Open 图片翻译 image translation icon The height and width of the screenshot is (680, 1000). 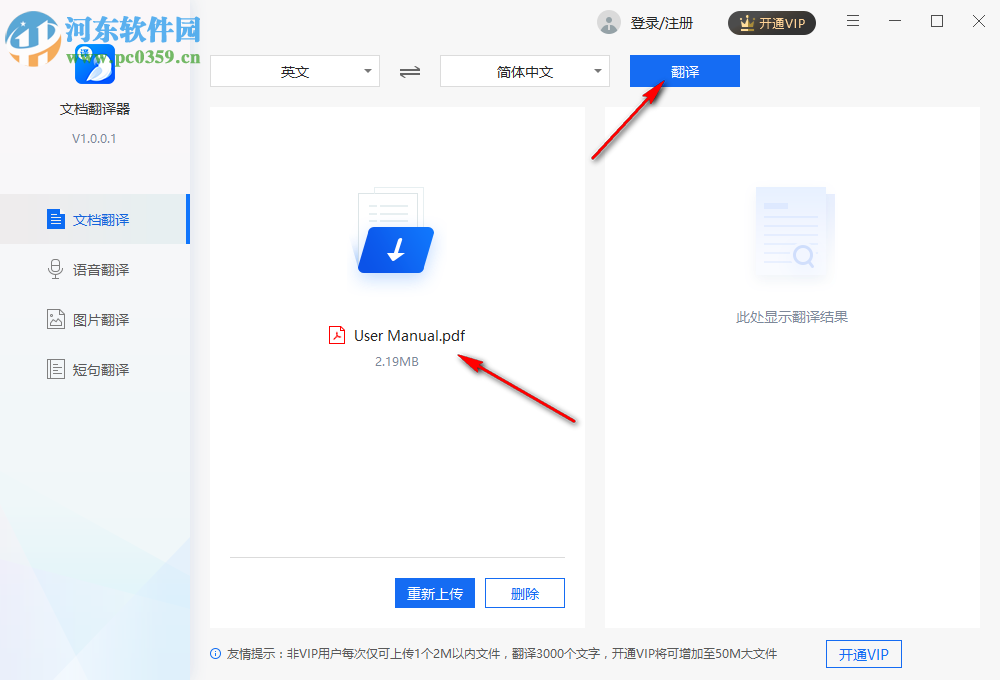[x=55, y=318]
